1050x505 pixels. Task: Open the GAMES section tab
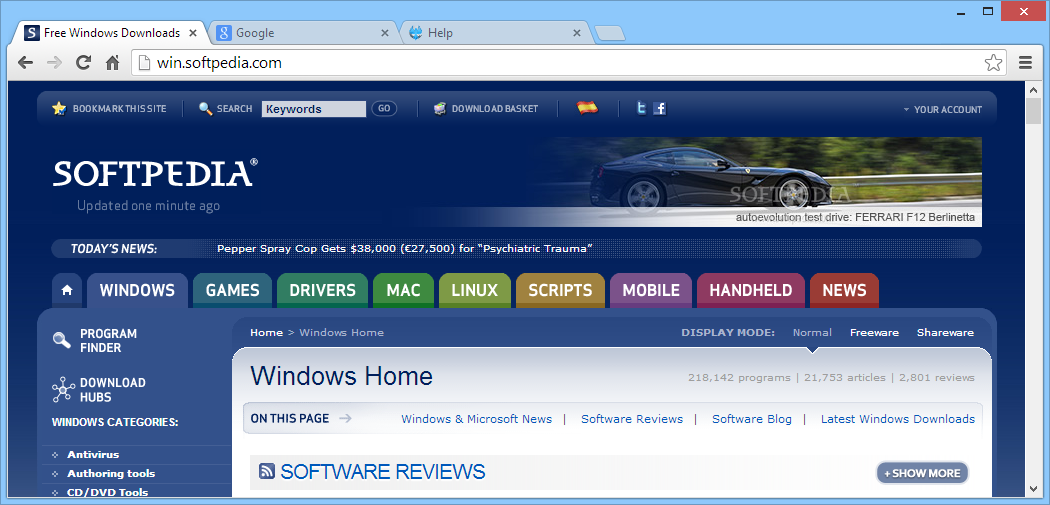coord(232,291)
